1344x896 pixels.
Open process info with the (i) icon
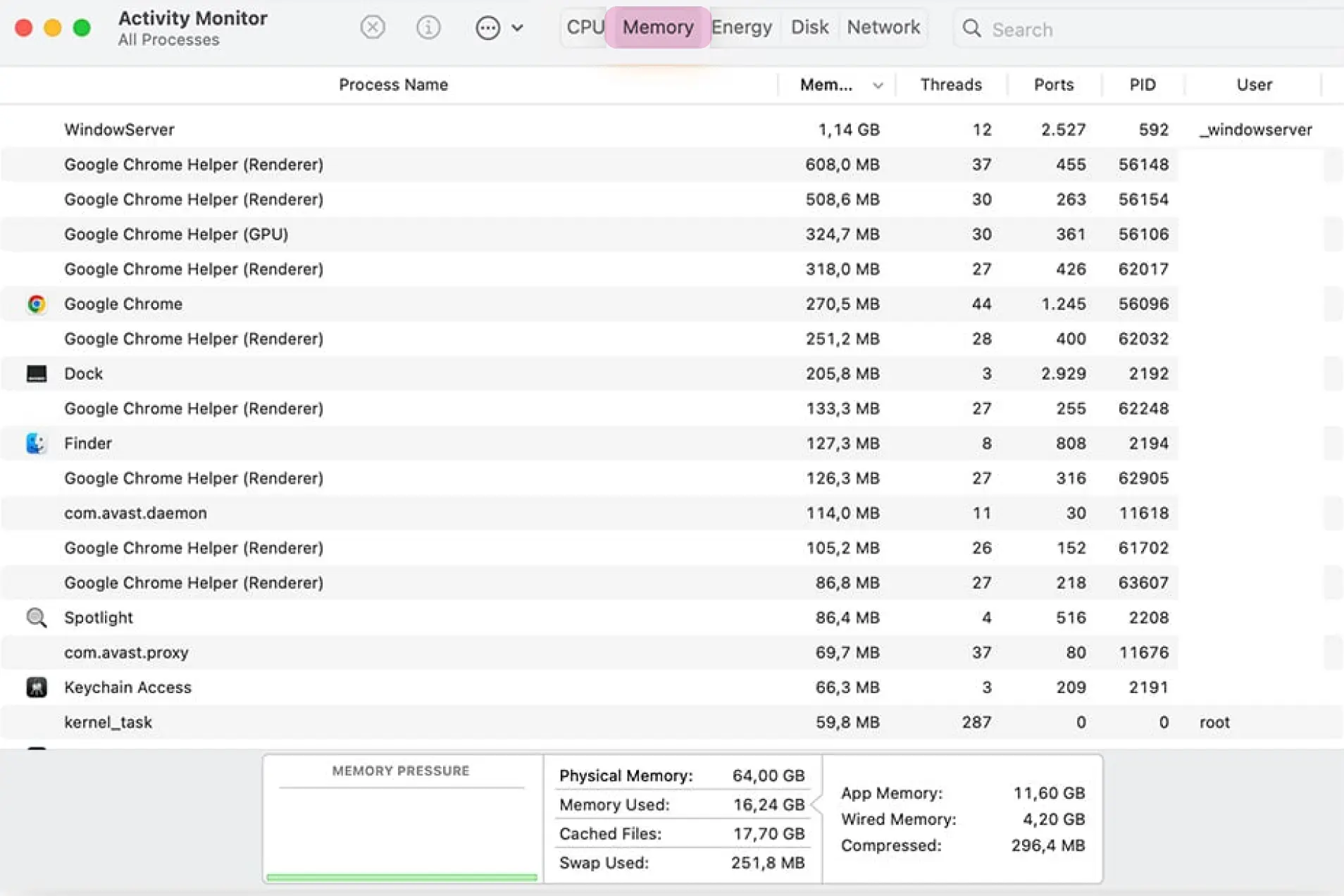click(x=428, y=27)
